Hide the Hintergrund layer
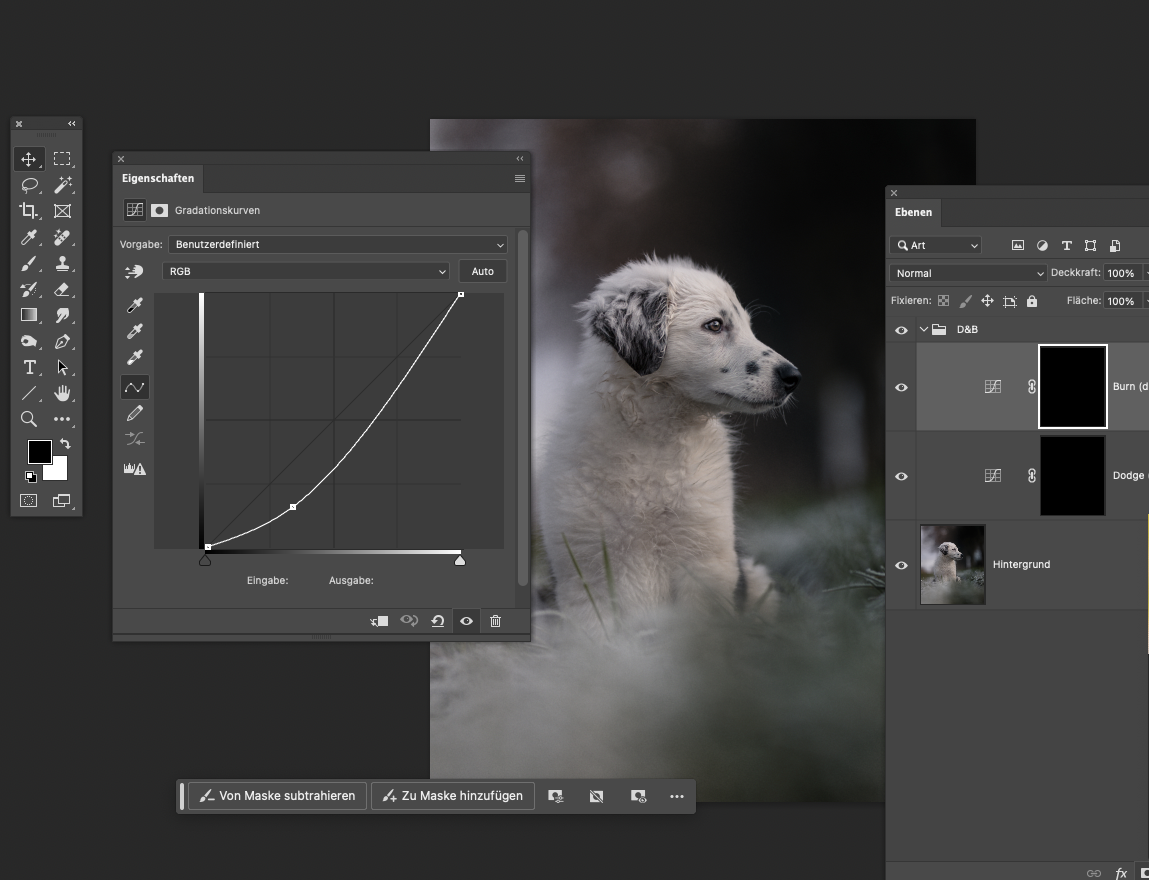Image resolution: width=1149 pixels, height=880 pixels. pyautogui.click(x=901, y=565)
